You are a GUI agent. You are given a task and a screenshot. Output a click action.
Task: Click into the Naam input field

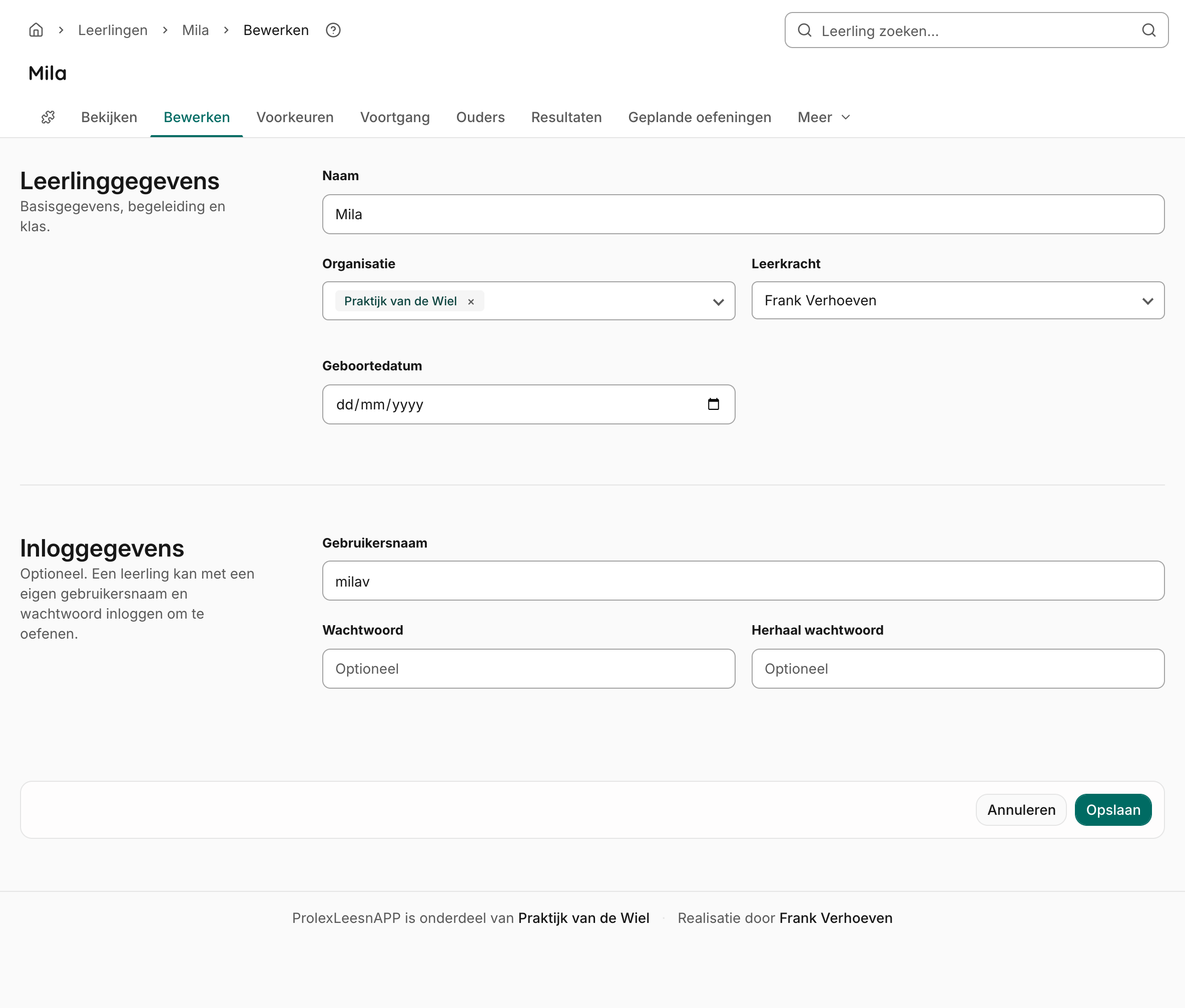(x=743, y=214)
